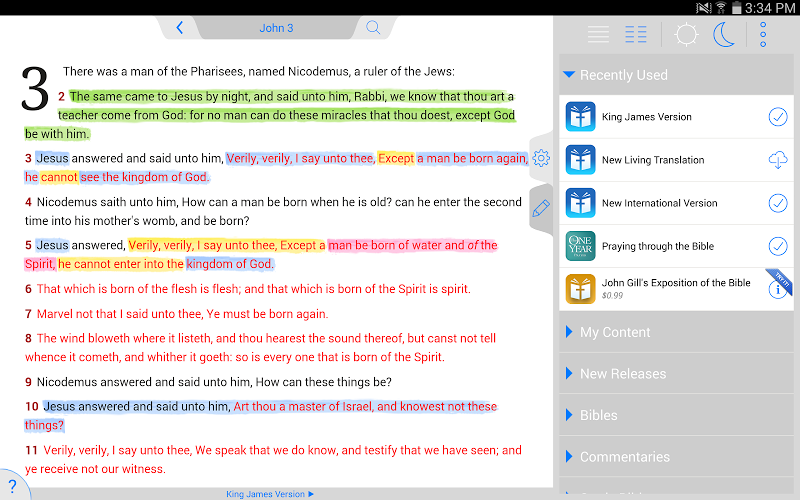Image resolution: width=800 pixels, height=500 pixels.
Task: View info for John Gill's Exposition
Action: (x=777, y=290)
